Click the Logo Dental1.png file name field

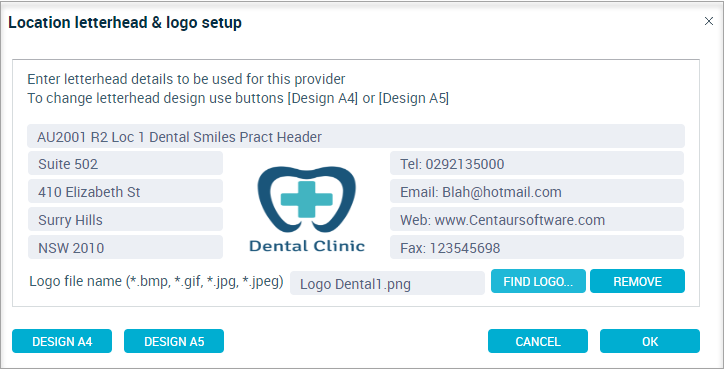pos(387,283)
